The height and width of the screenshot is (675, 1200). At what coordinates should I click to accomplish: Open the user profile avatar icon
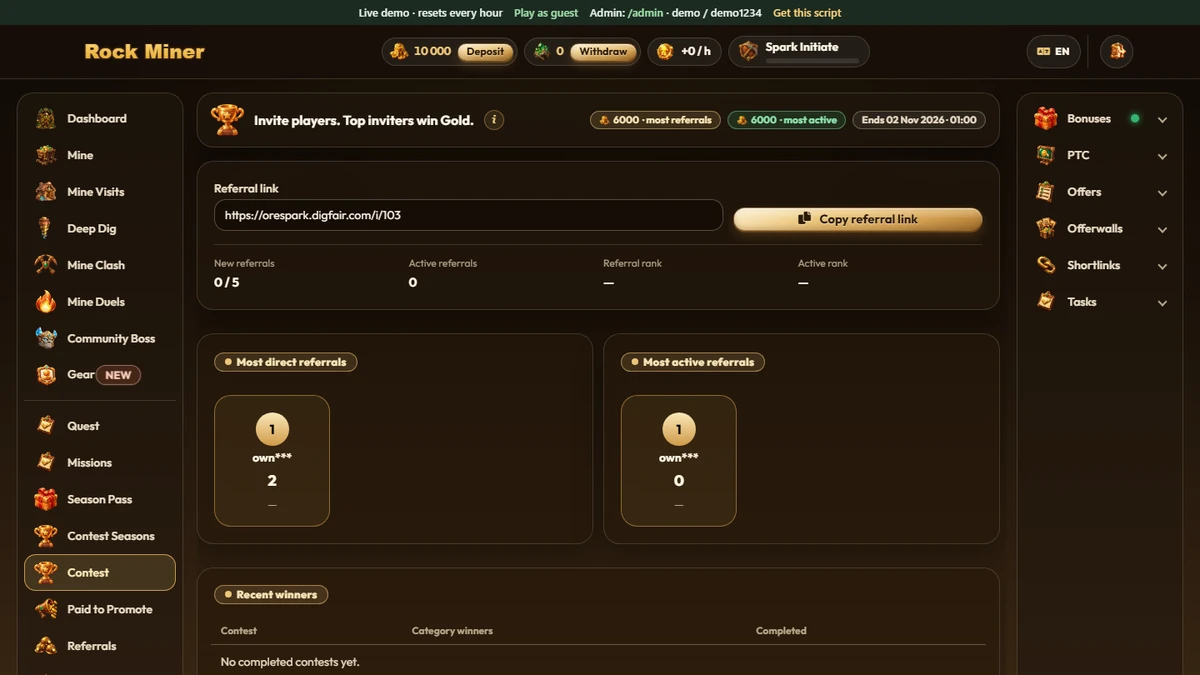coord(1117,51)
